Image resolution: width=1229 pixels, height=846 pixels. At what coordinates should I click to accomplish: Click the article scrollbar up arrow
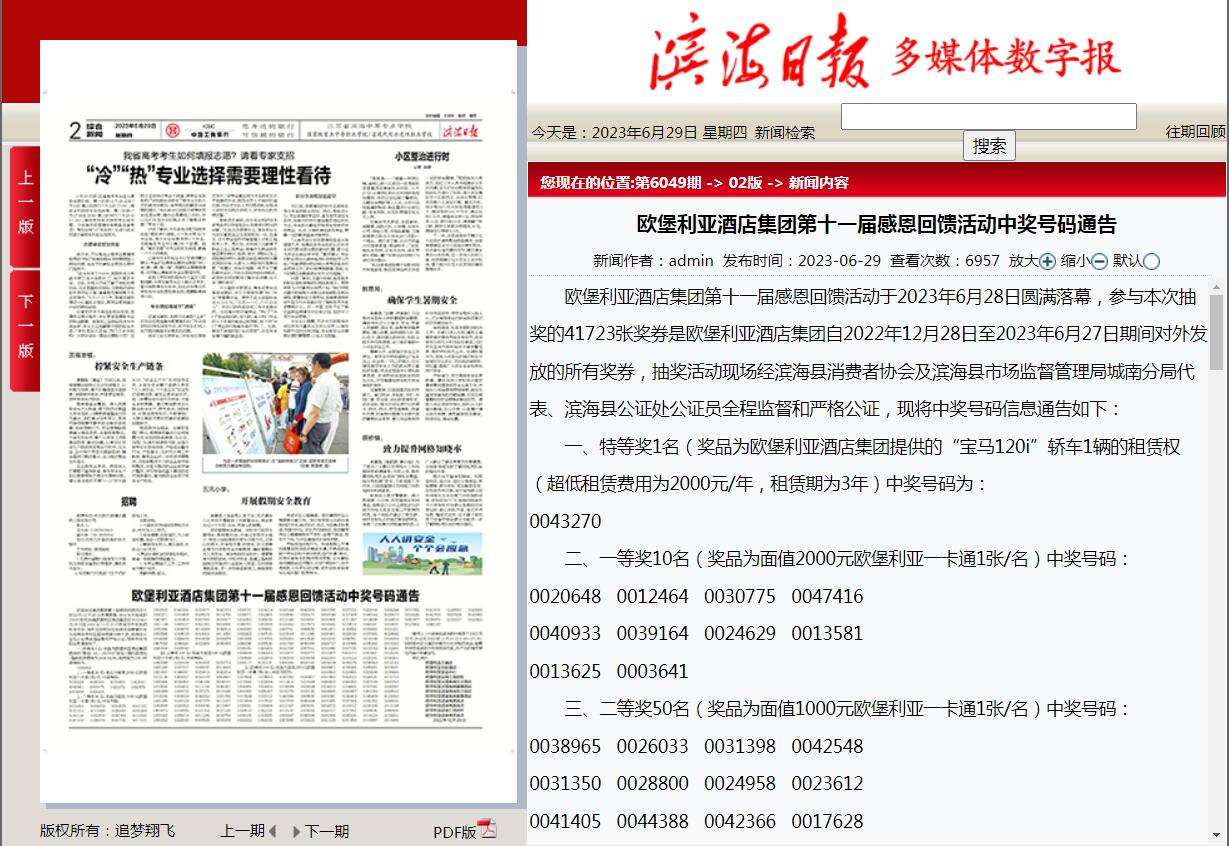click(x=1216, y=286)
